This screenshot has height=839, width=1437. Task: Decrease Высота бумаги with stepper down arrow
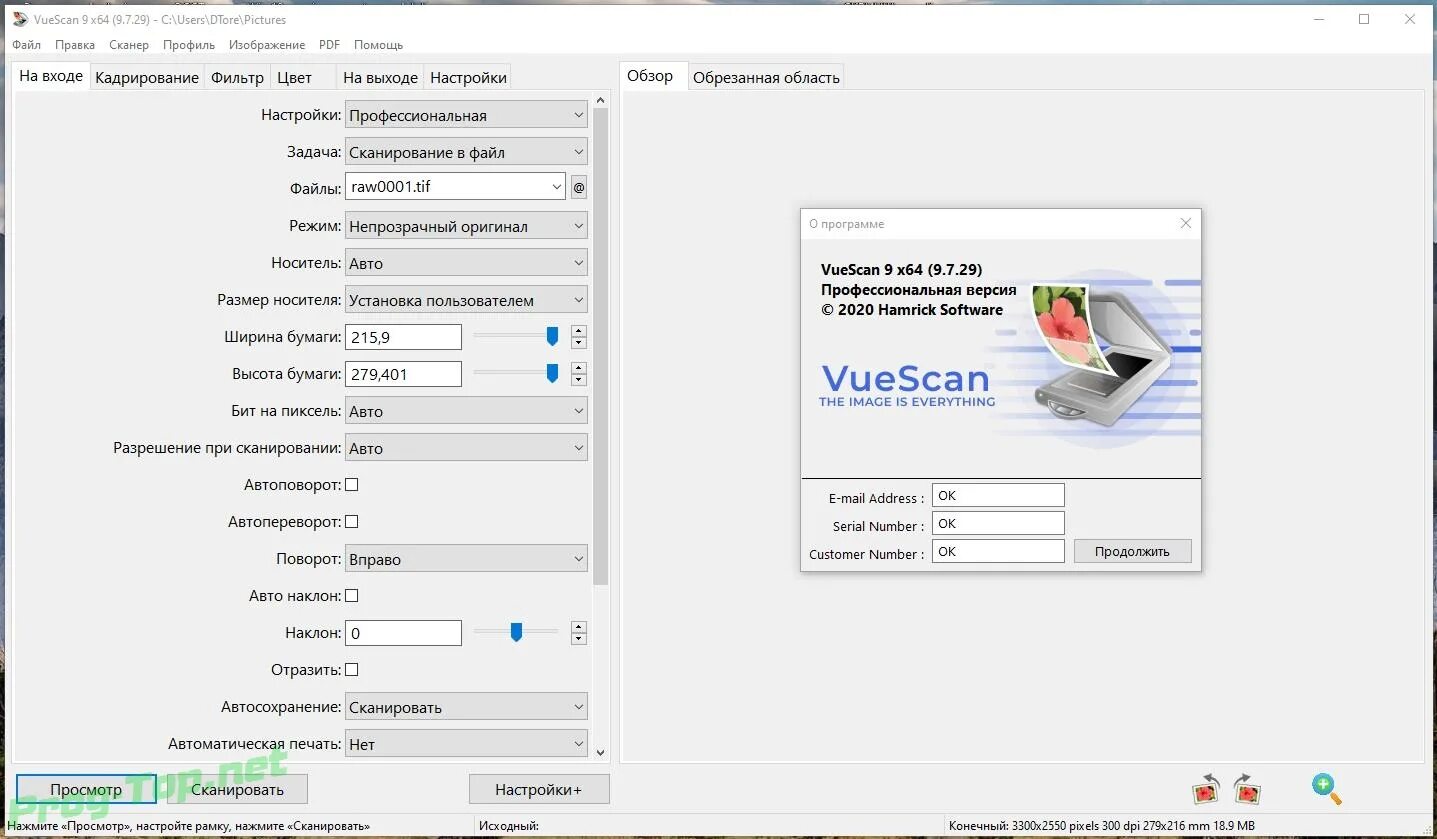[x=578, y=380]
